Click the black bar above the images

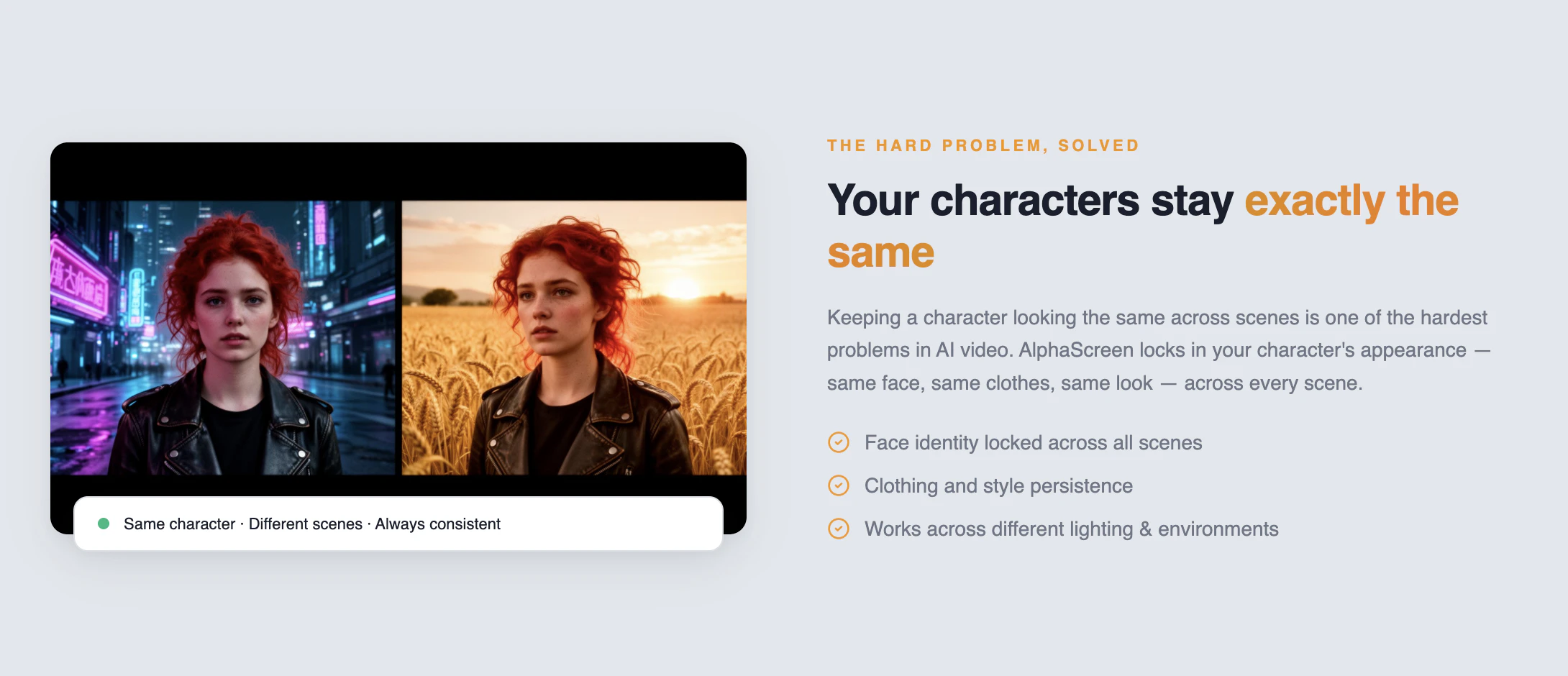[398, 171]
